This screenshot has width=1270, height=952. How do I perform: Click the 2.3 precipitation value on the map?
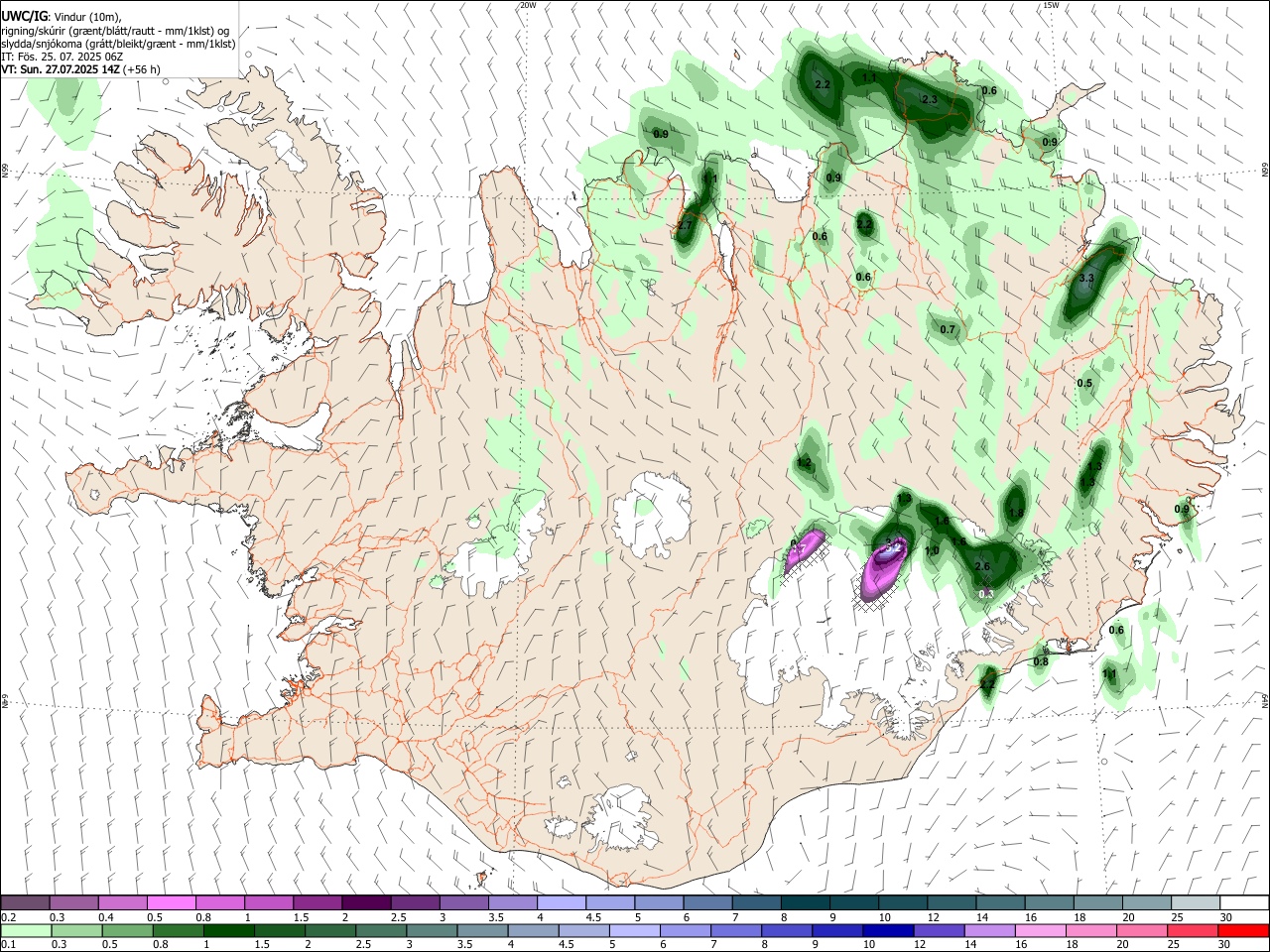coord(930,100)
